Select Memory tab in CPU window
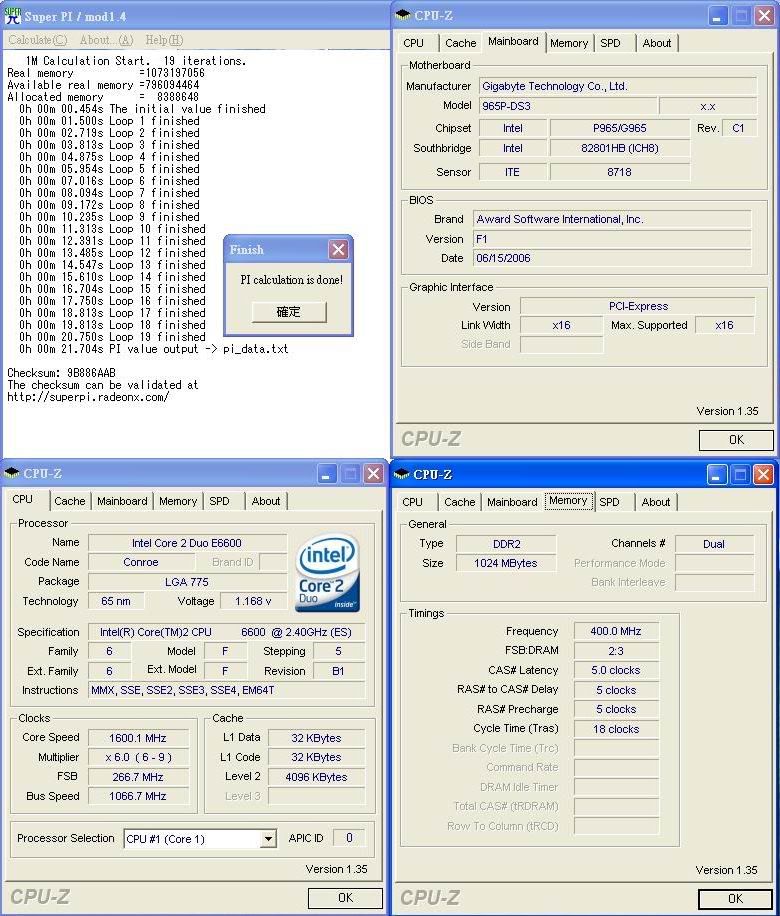The width and height of the screenshot is (780, 916). (x=178, y=501)
